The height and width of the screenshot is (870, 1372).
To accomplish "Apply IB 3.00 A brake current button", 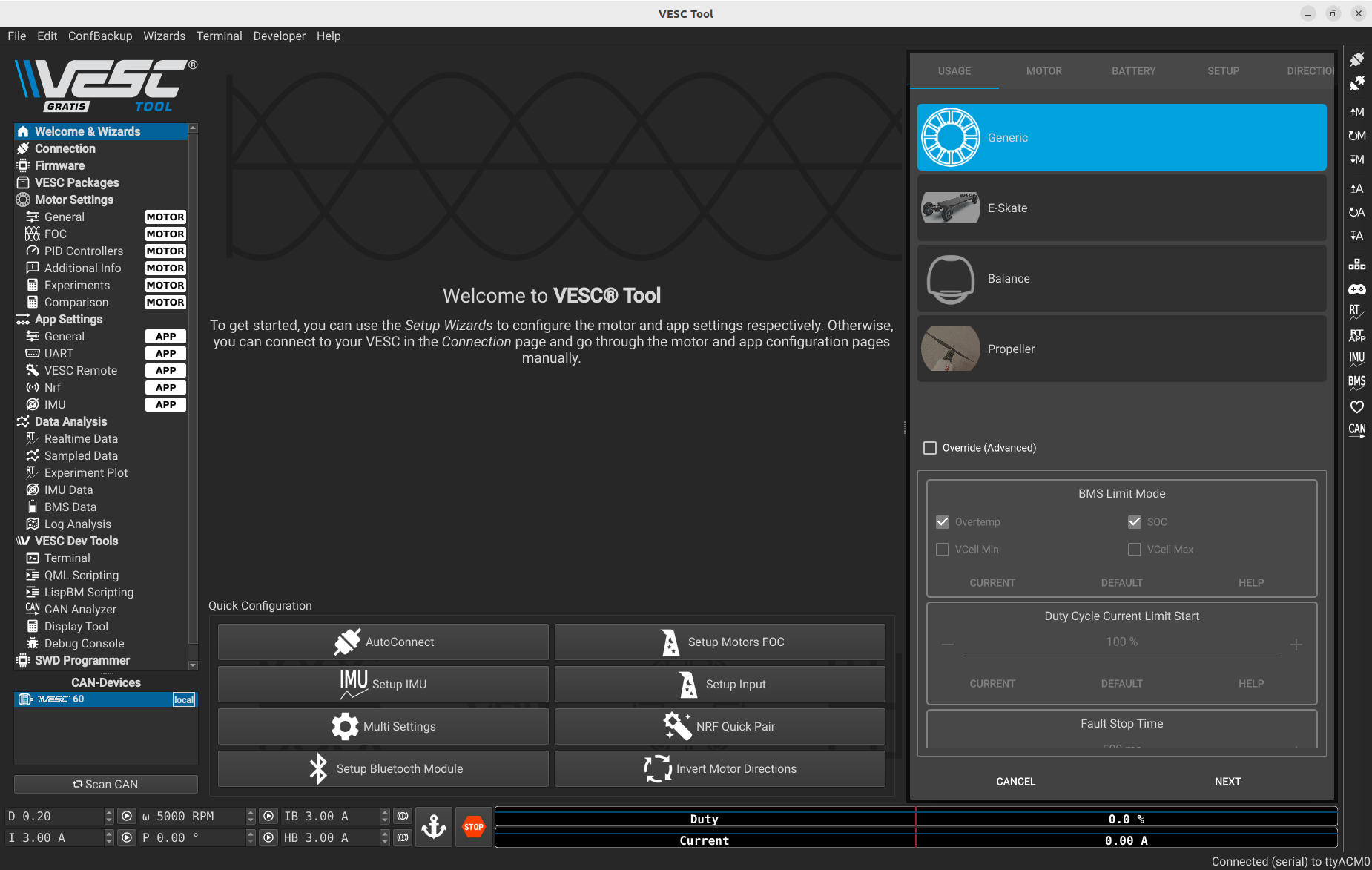I will coord(403,816).
